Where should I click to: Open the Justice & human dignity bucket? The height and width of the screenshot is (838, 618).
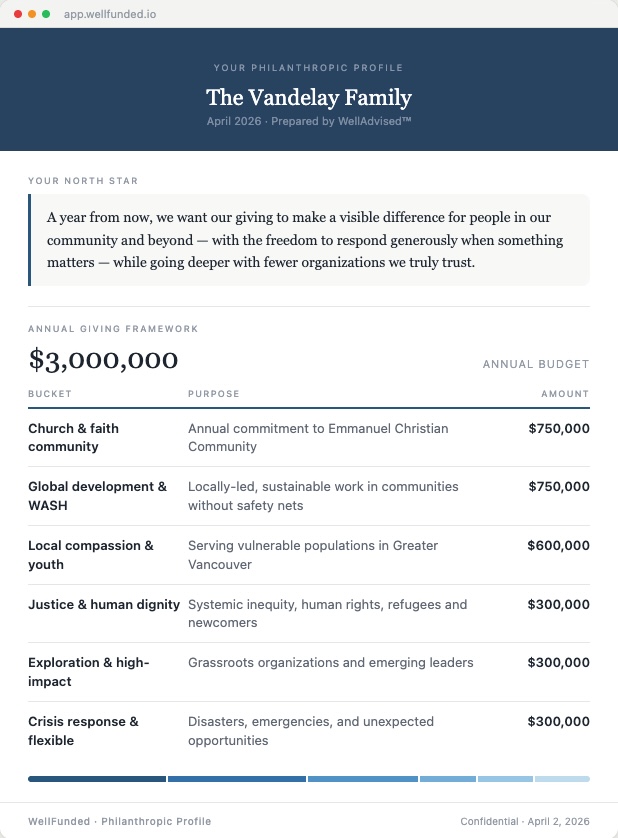[103, 605]
